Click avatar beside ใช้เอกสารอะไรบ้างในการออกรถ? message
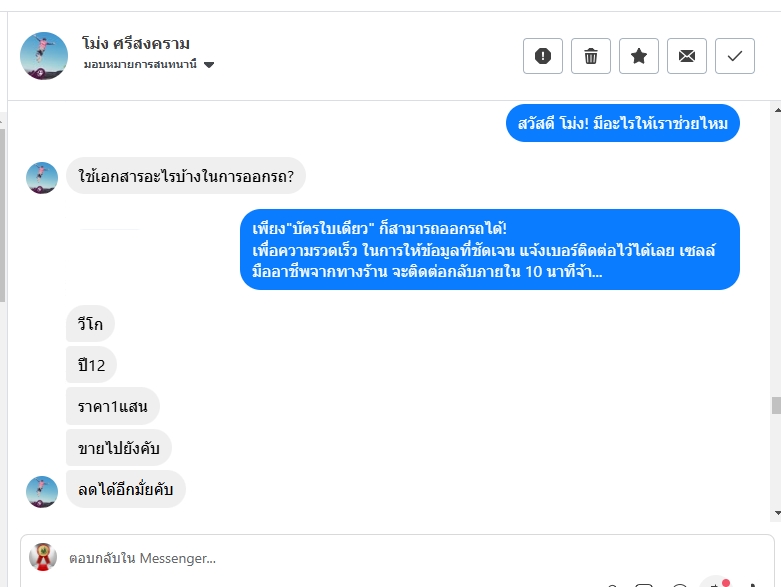 [x=42, y=178]
